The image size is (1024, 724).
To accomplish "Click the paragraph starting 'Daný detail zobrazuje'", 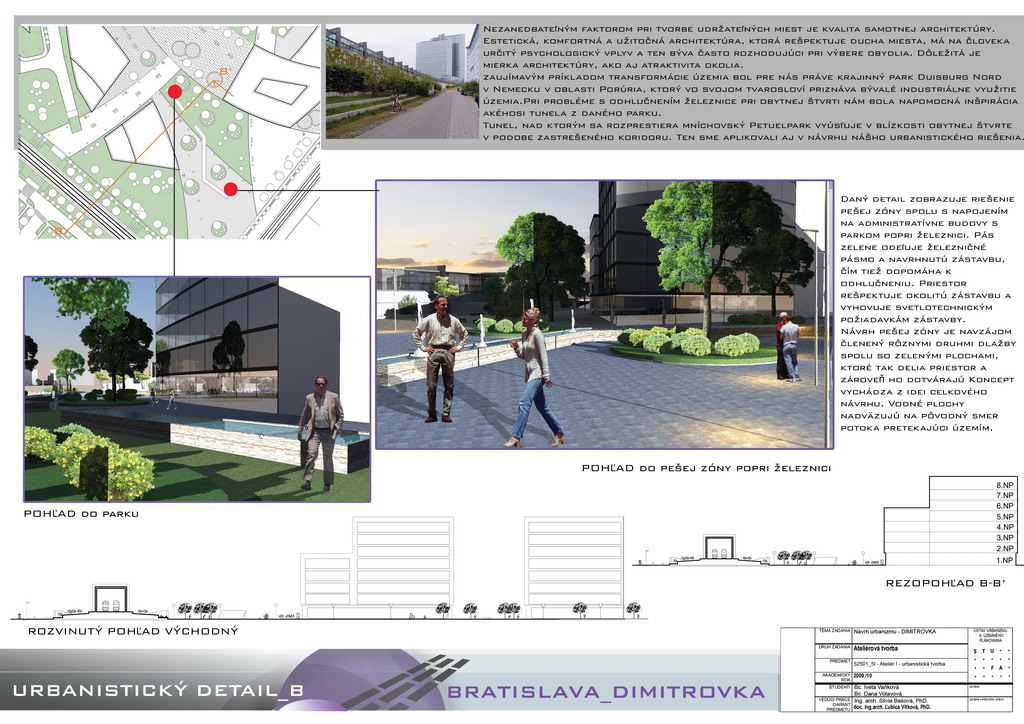I will tap(927, 259).
